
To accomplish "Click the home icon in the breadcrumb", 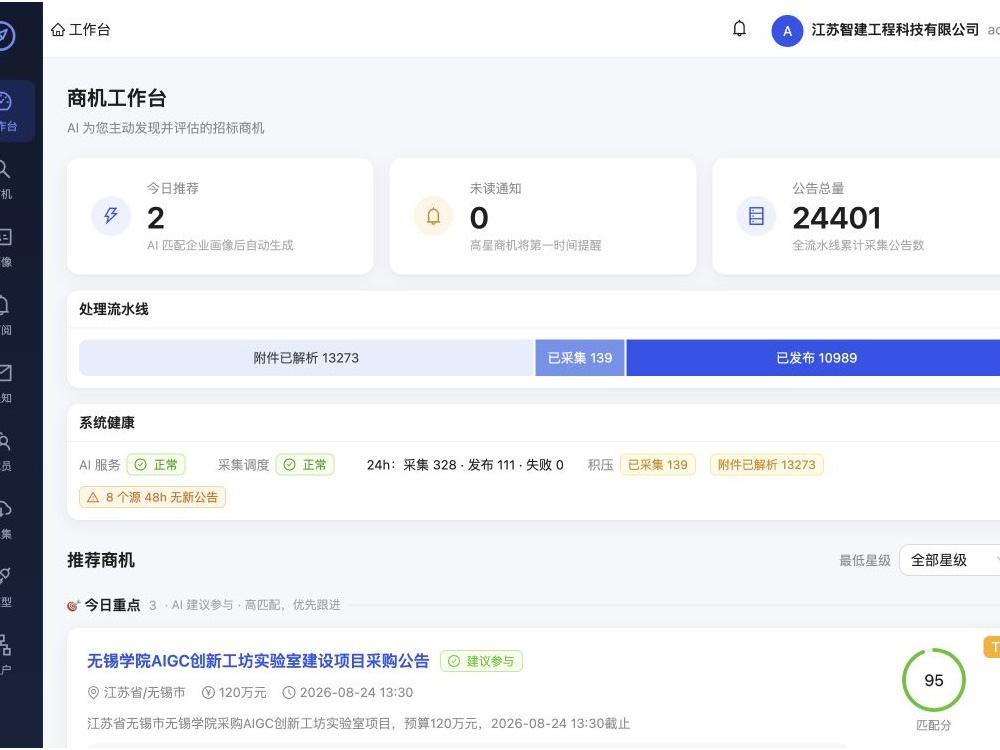I will click(57, 29).
